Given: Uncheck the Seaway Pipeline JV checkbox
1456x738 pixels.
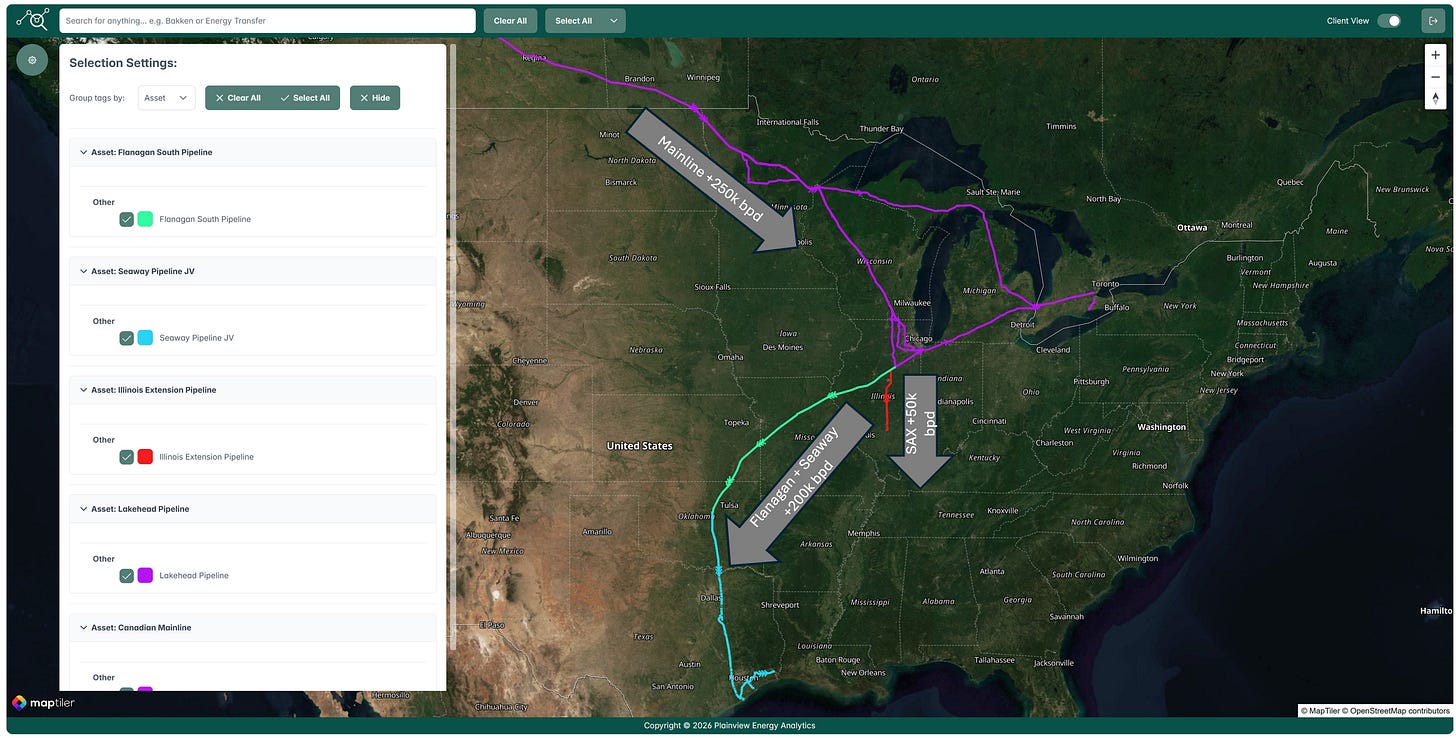Looking at the screenshot, I should click(x=126, y=338).
